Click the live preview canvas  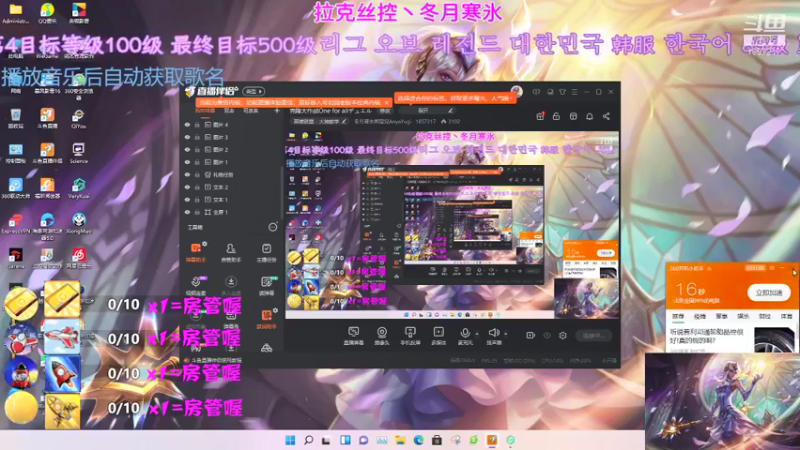click(x=452, y=225)
